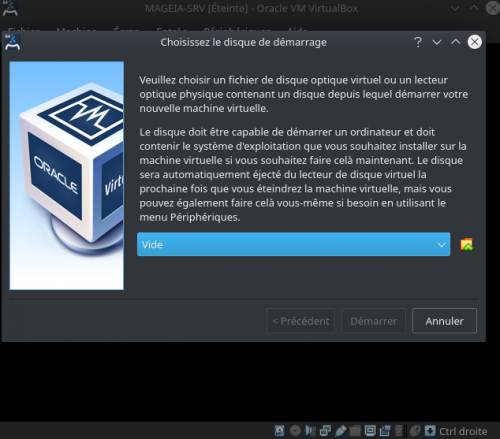This screenshot has width=500, height=439.
Task: Click the mouse integration status bar icon
Action: coord(415,431)
